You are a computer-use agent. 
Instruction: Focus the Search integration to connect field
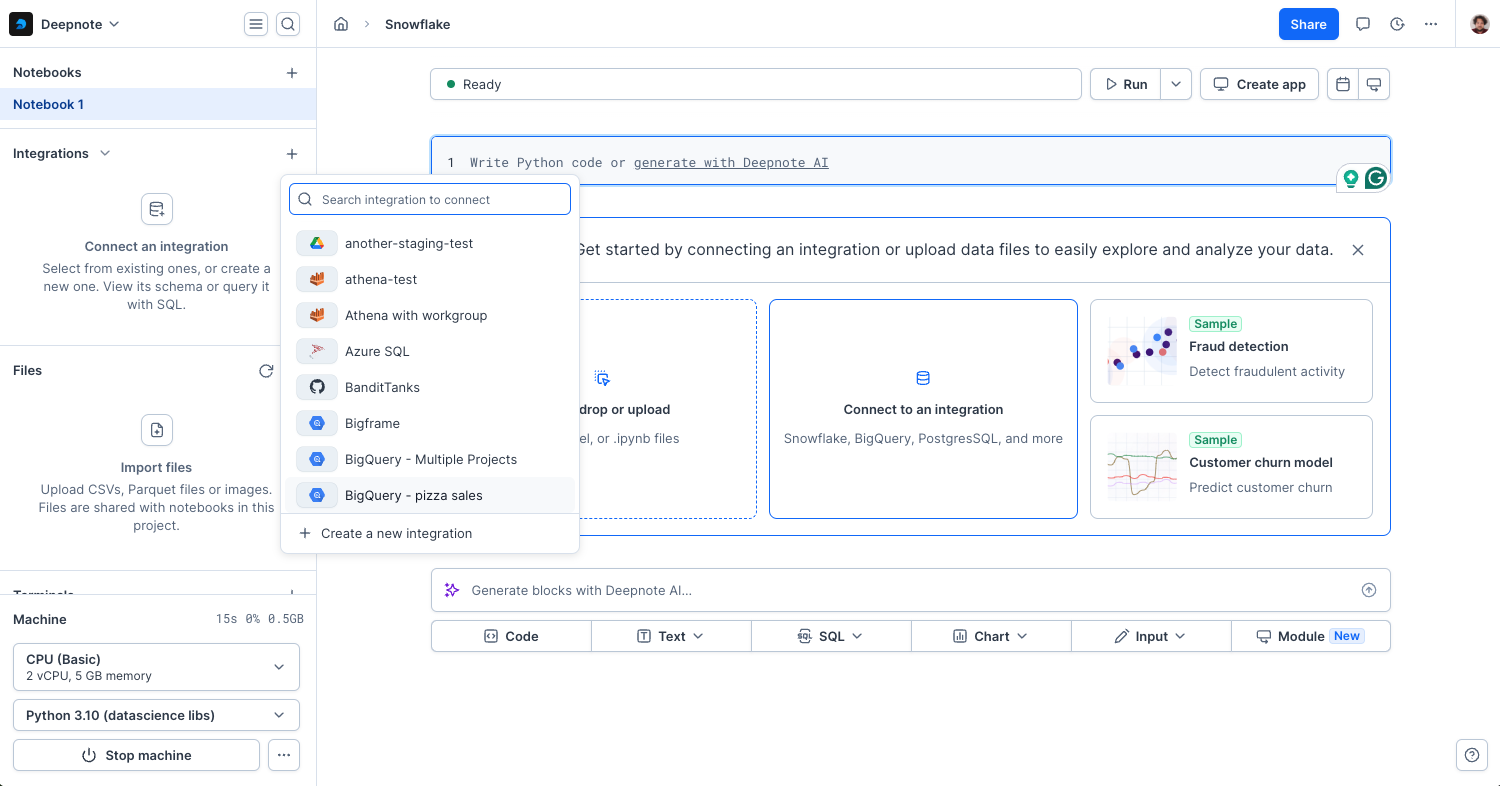430,199
